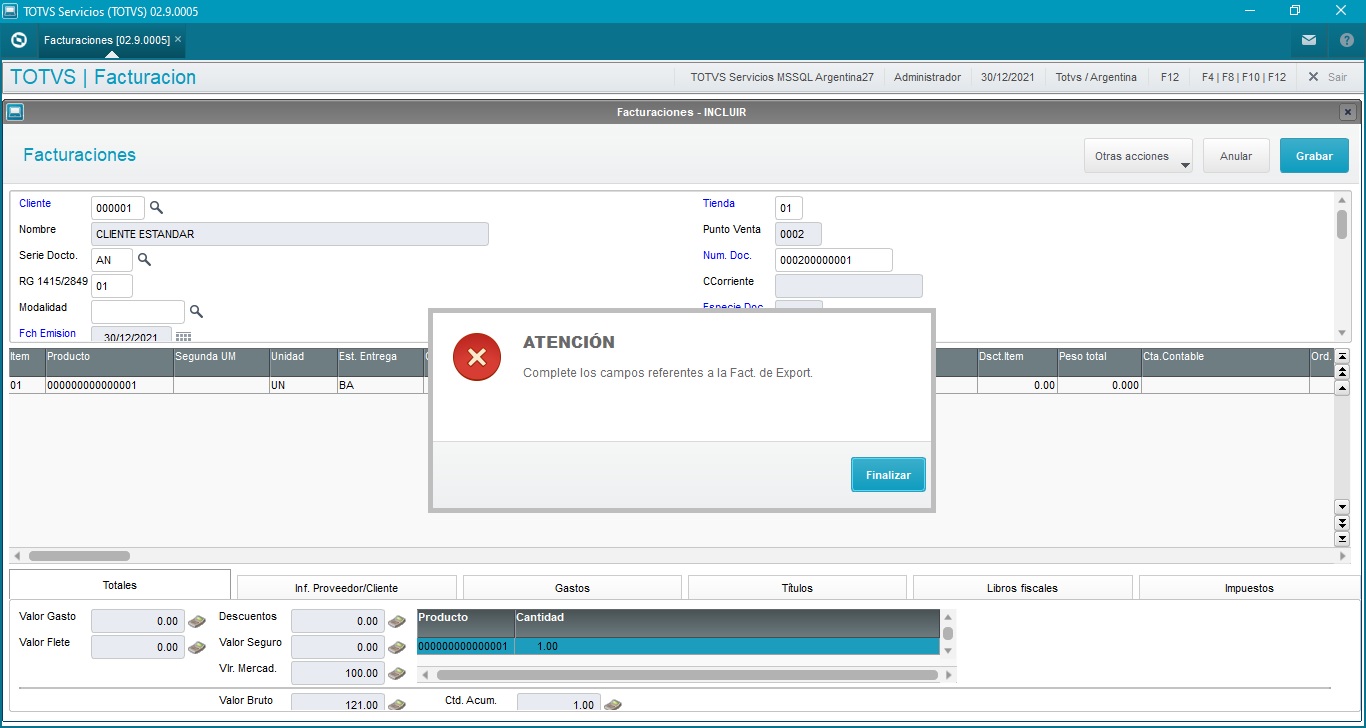Click the Num. Doc. input field
The height and width of the screenshot is (728, 1366).
pos(834,260)
